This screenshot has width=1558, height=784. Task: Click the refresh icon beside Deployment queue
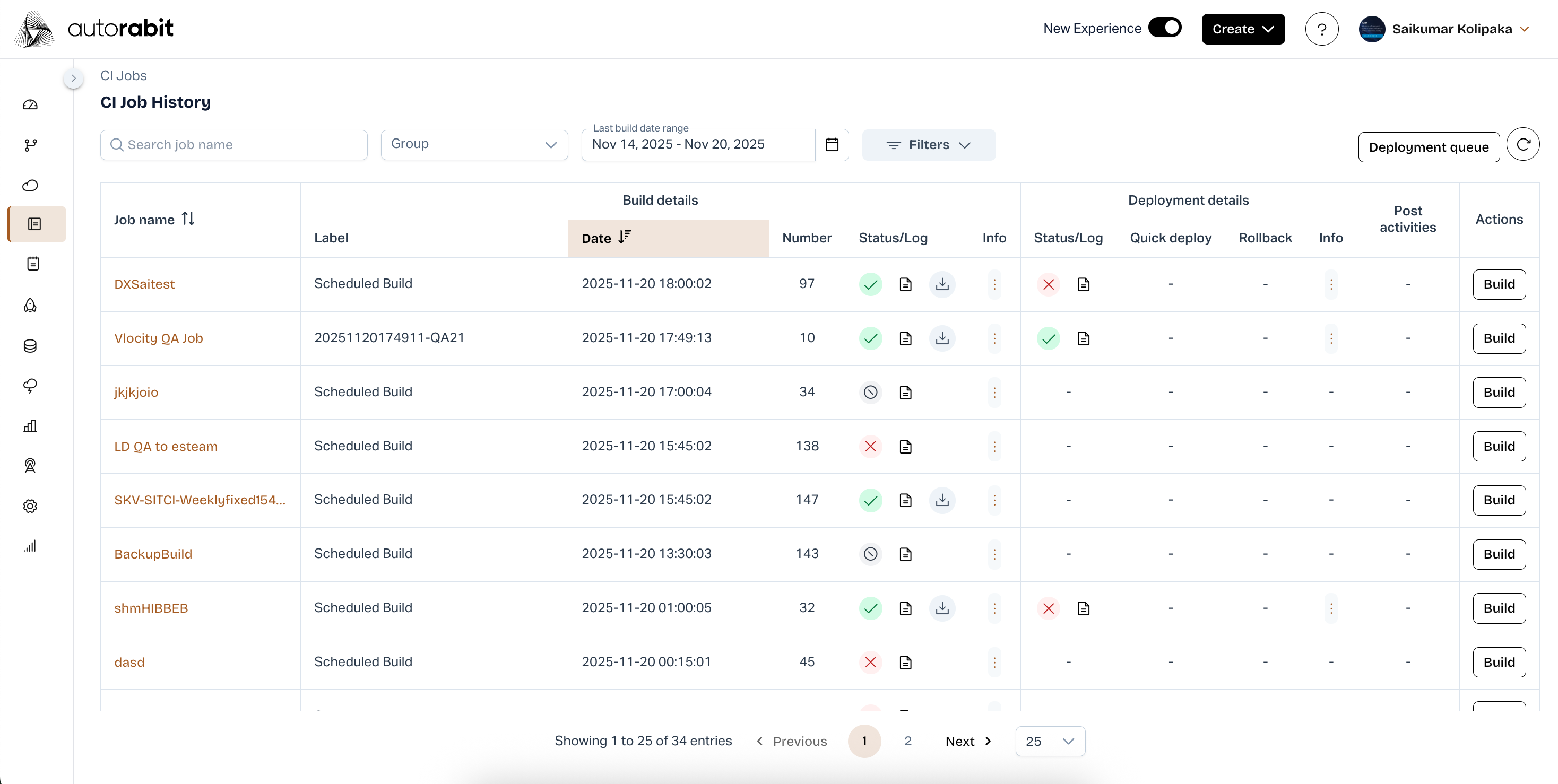coord(1522,144)
